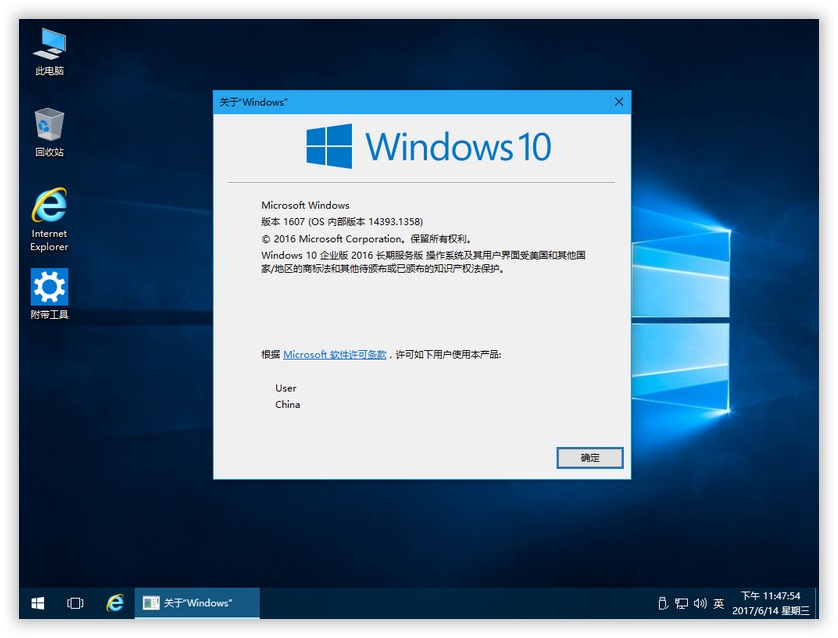Open the Windows Start menu

pyautogui.click(x=37, y=603)
